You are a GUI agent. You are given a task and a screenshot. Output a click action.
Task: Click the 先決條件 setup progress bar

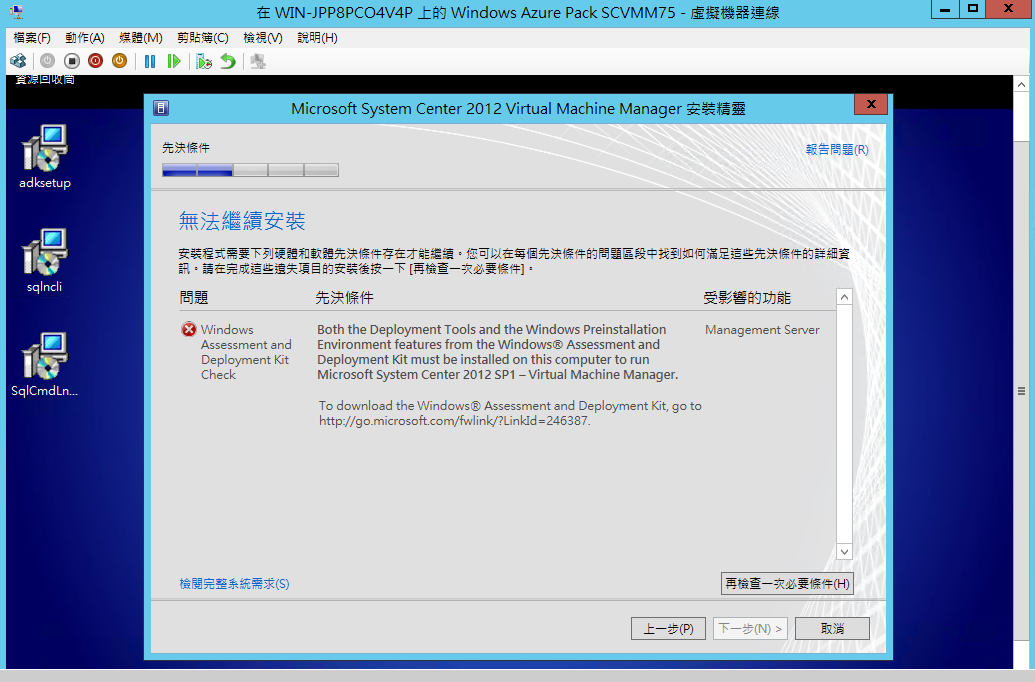coord(250,170)
